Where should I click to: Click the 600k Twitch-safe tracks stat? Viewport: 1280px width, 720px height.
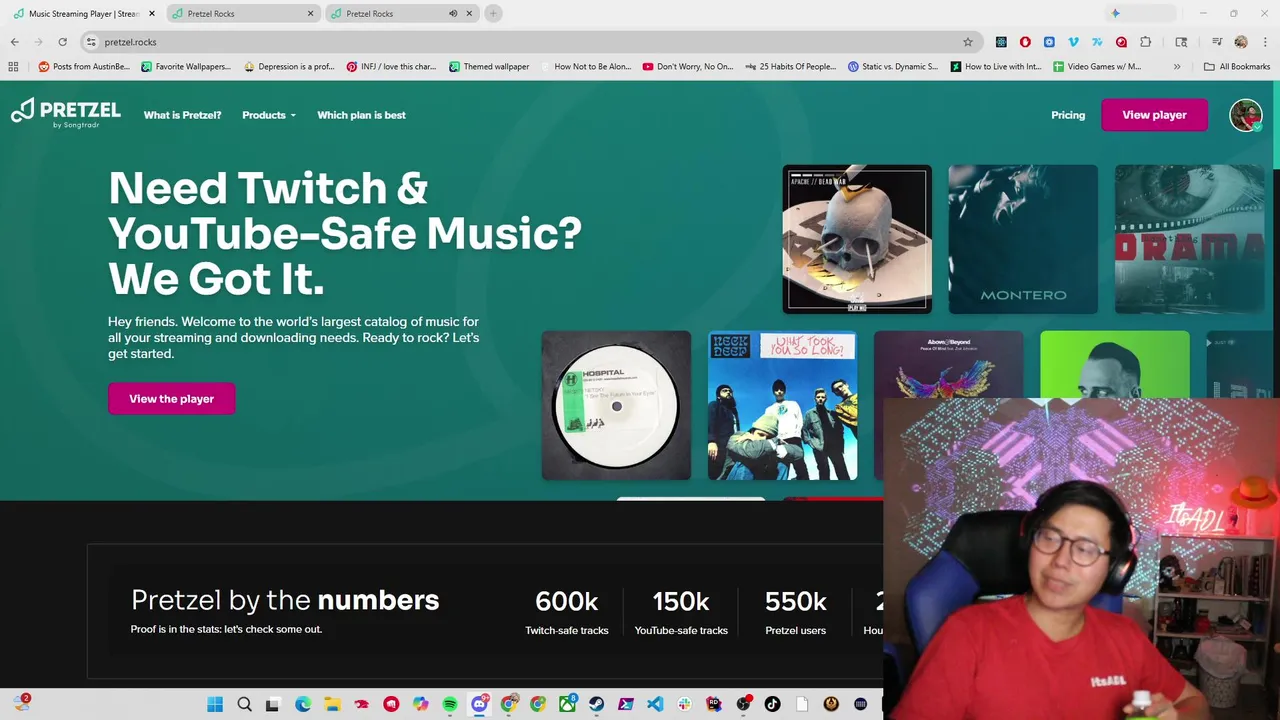tap(567, 612)
